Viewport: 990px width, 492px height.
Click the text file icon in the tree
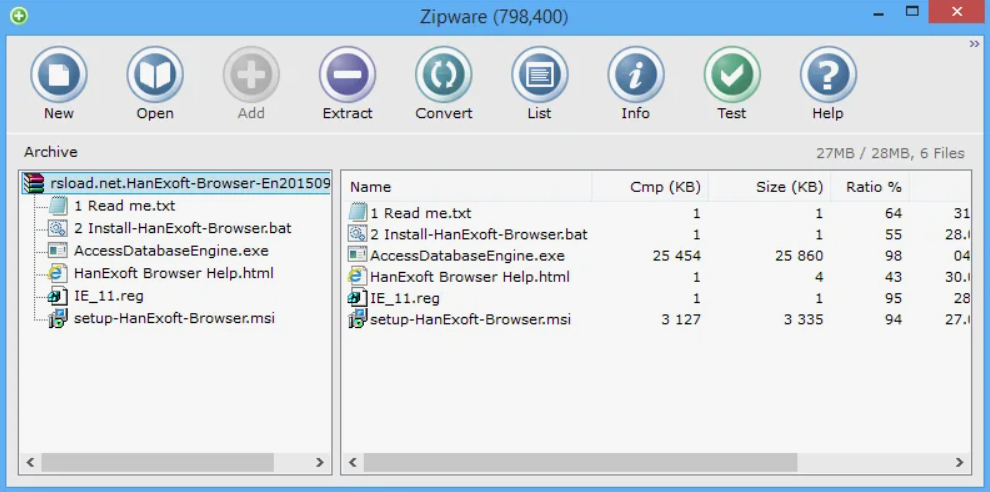[x=58, y=206]
